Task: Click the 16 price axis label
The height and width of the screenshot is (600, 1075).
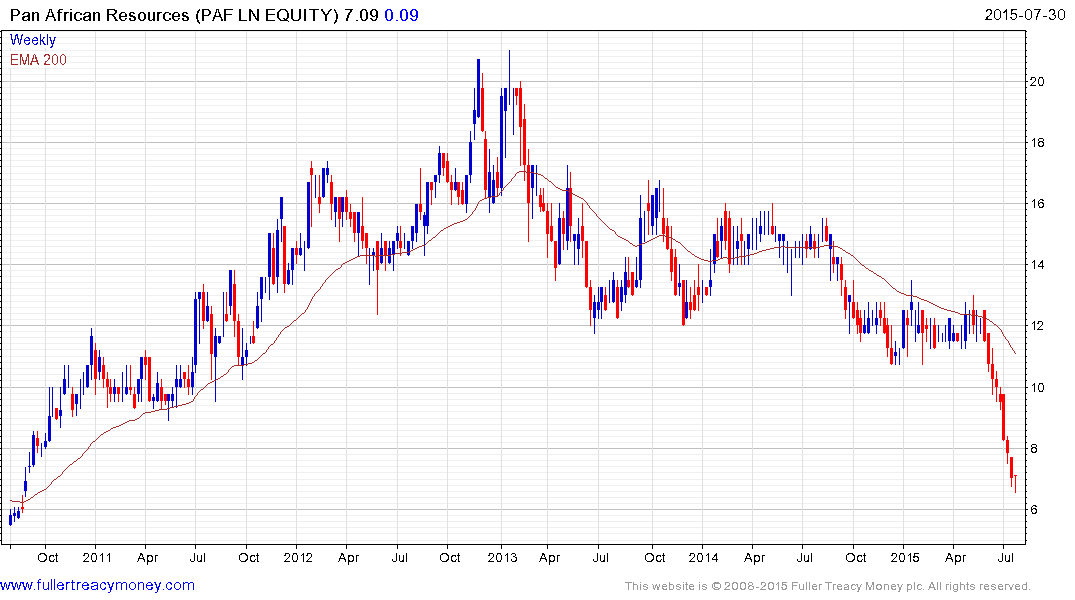Action: 1037,204
